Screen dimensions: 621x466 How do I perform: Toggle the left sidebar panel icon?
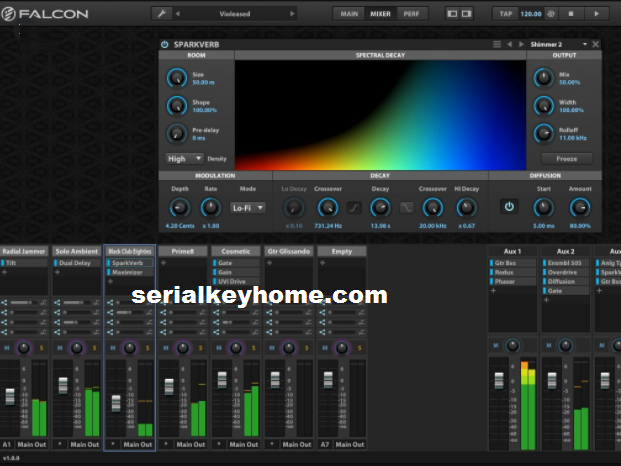452,14
